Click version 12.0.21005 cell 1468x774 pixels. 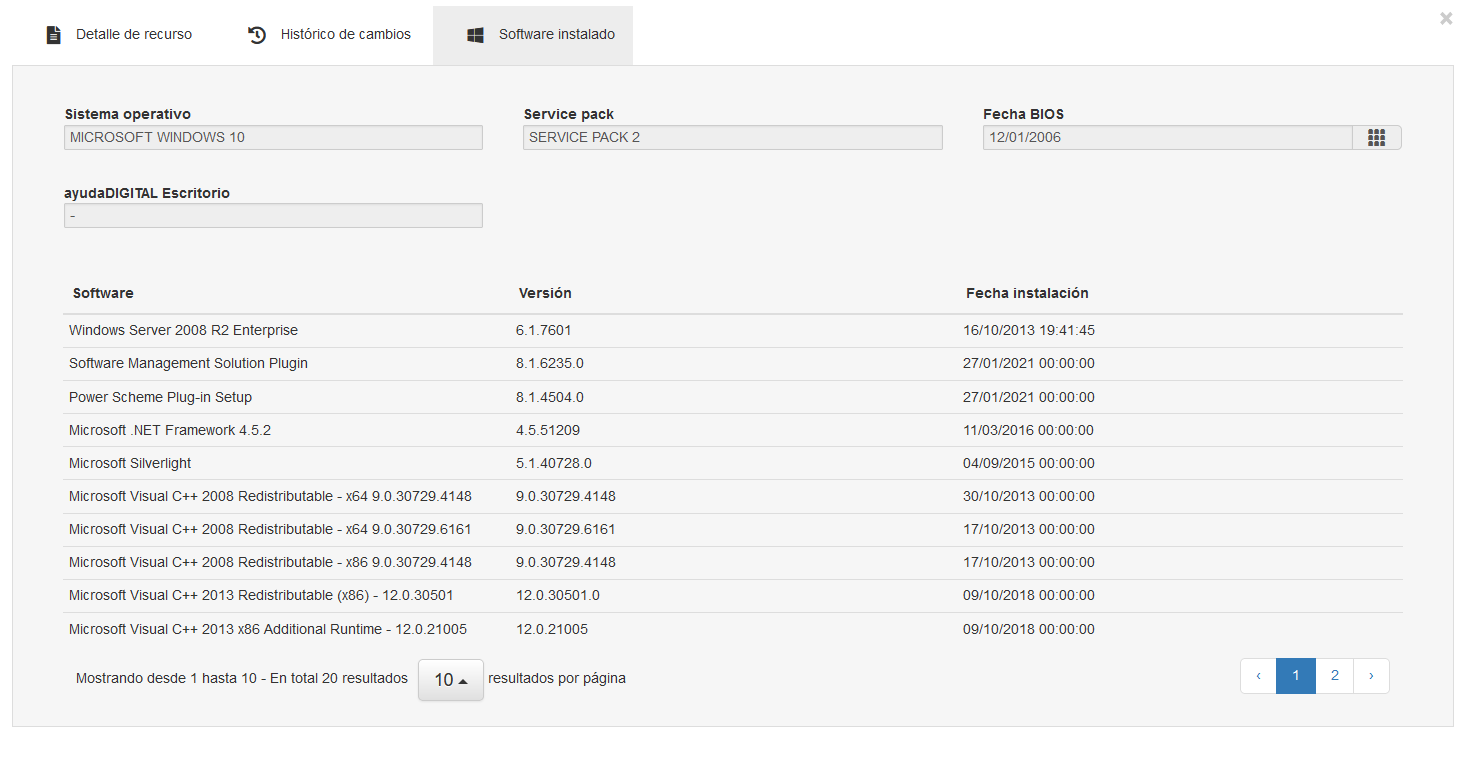point(552,629)
